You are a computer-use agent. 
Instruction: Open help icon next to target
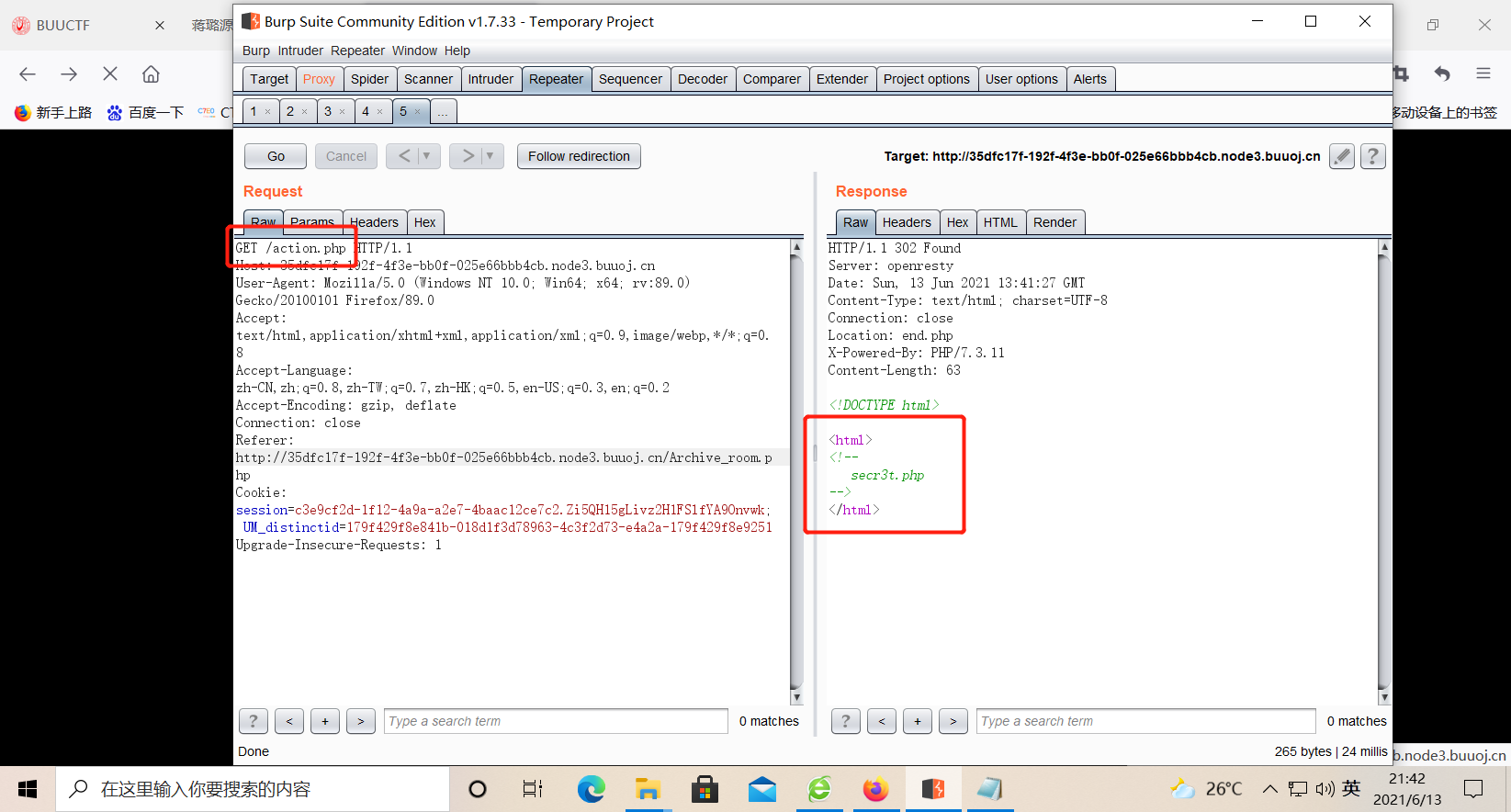tap(1373, 156)
